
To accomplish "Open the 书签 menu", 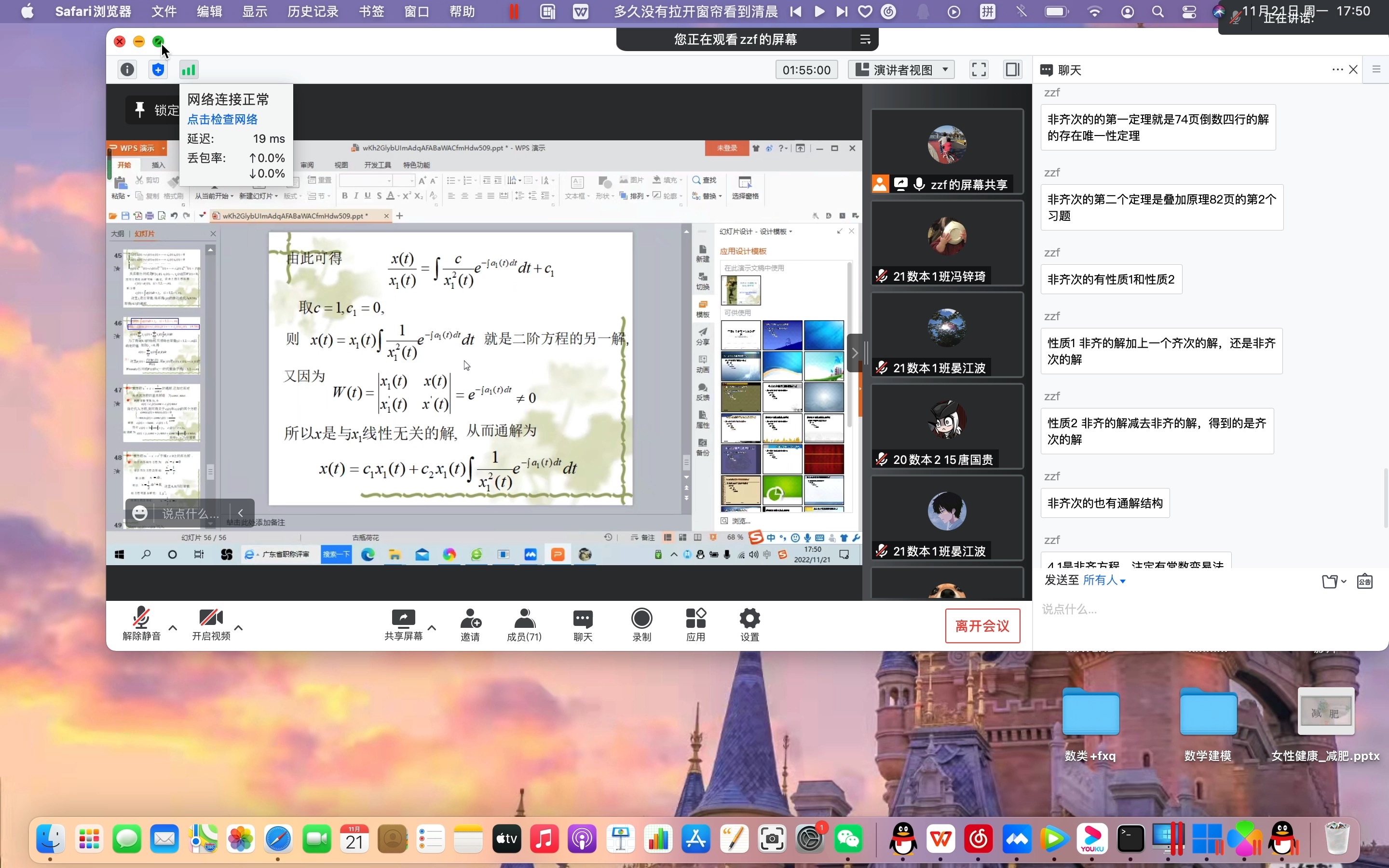I will [x=371, y=12].
